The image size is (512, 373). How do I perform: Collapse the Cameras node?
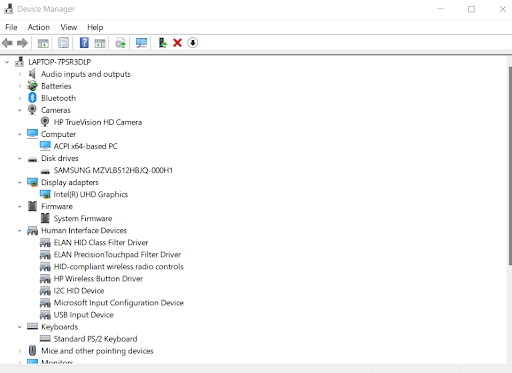point(20,110)
